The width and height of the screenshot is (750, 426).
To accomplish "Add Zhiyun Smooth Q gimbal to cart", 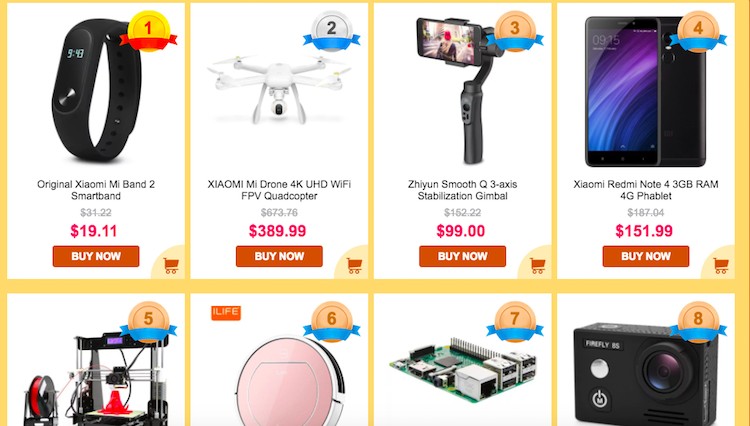I will click(537, 265).
